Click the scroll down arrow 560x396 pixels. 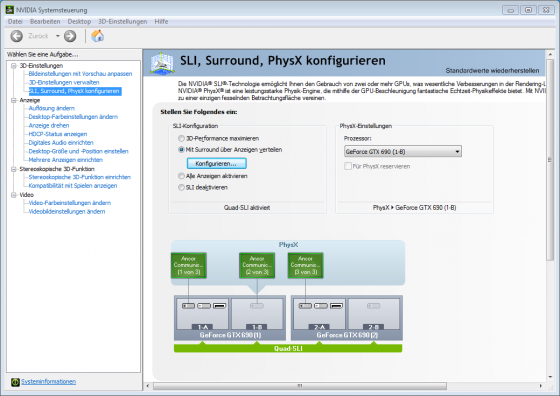pos(550,377)
